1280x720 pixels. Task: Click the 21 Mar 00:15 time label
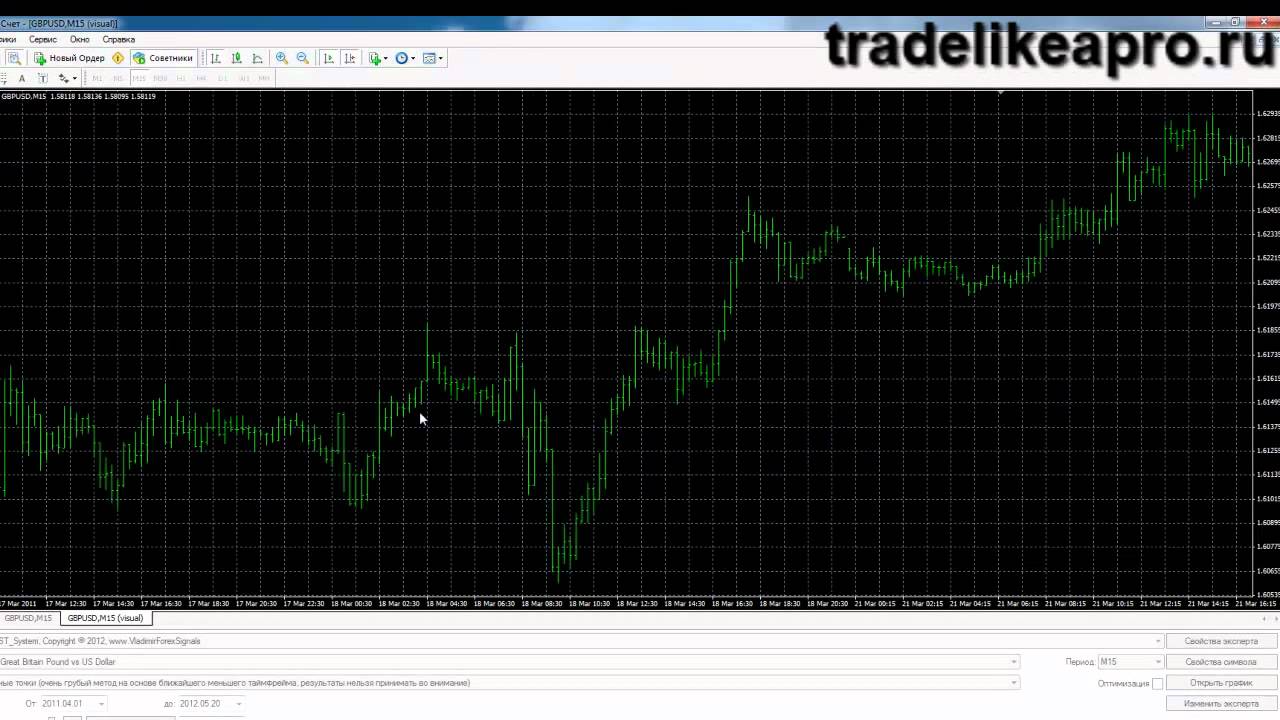pyautogui.click(x=876, y=604)
